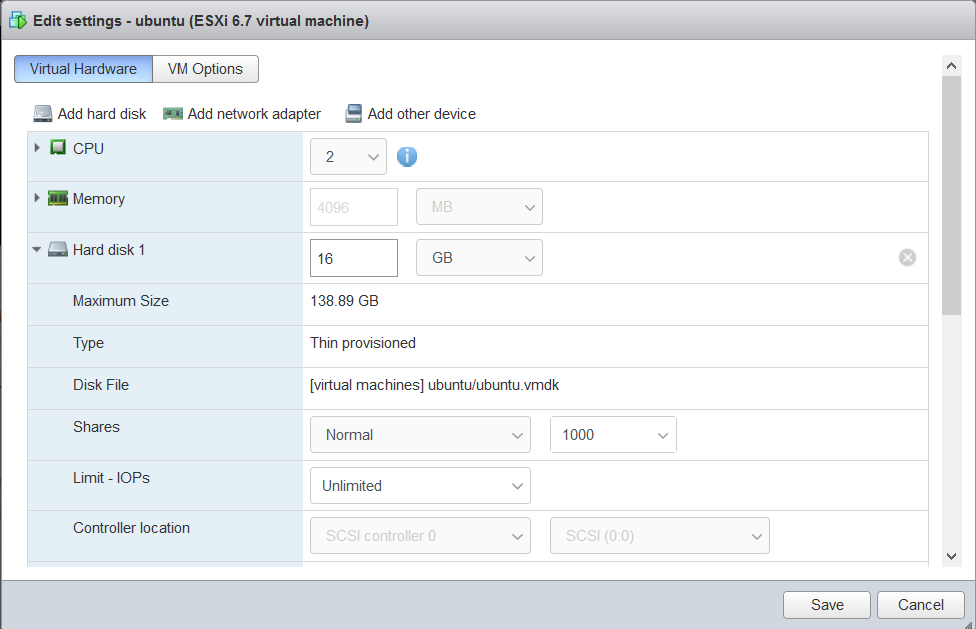This screenshot has width=976, height=629.
Task: Click the Add network adapter label
Action: coord(254,114)
